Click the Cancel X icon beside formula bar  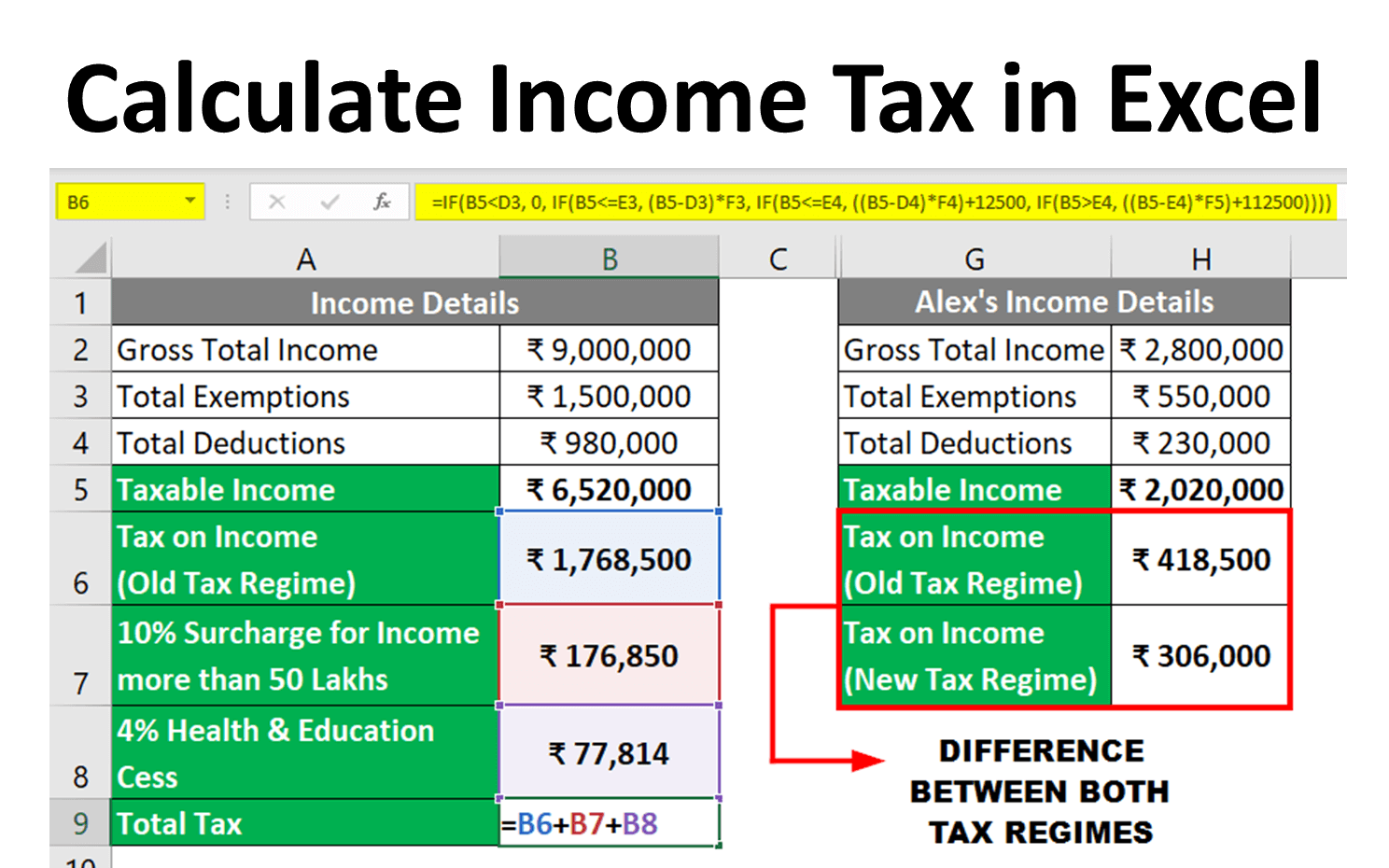277,202
